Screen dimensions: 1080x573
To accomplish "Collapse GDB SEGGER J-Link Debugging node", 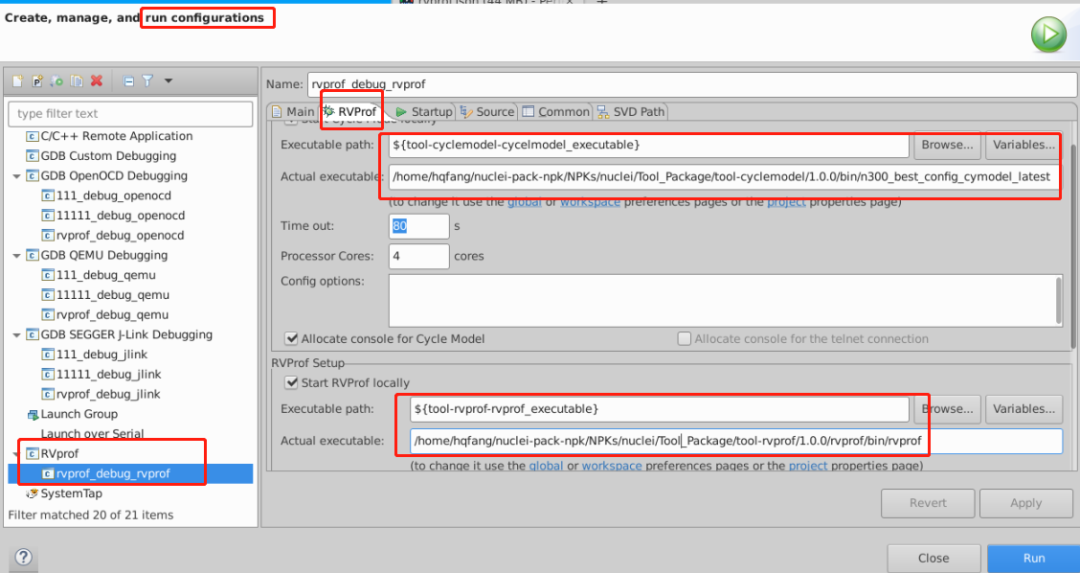I will [17, 335].
